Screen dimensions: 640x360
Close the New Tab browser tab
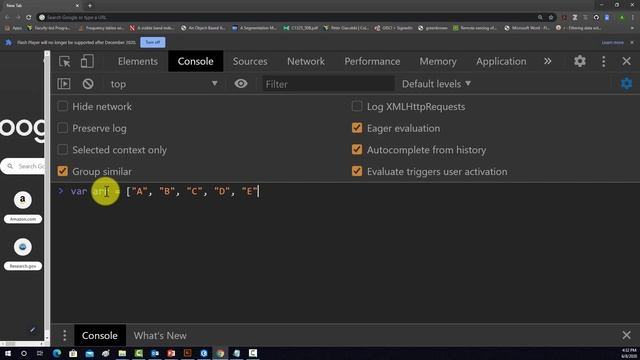pos(77,5)
